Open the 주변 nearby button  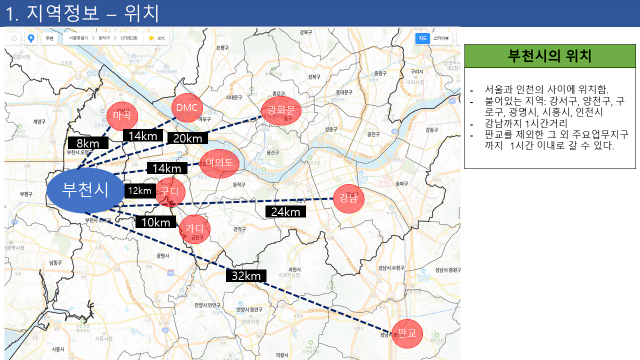point(49,38)
